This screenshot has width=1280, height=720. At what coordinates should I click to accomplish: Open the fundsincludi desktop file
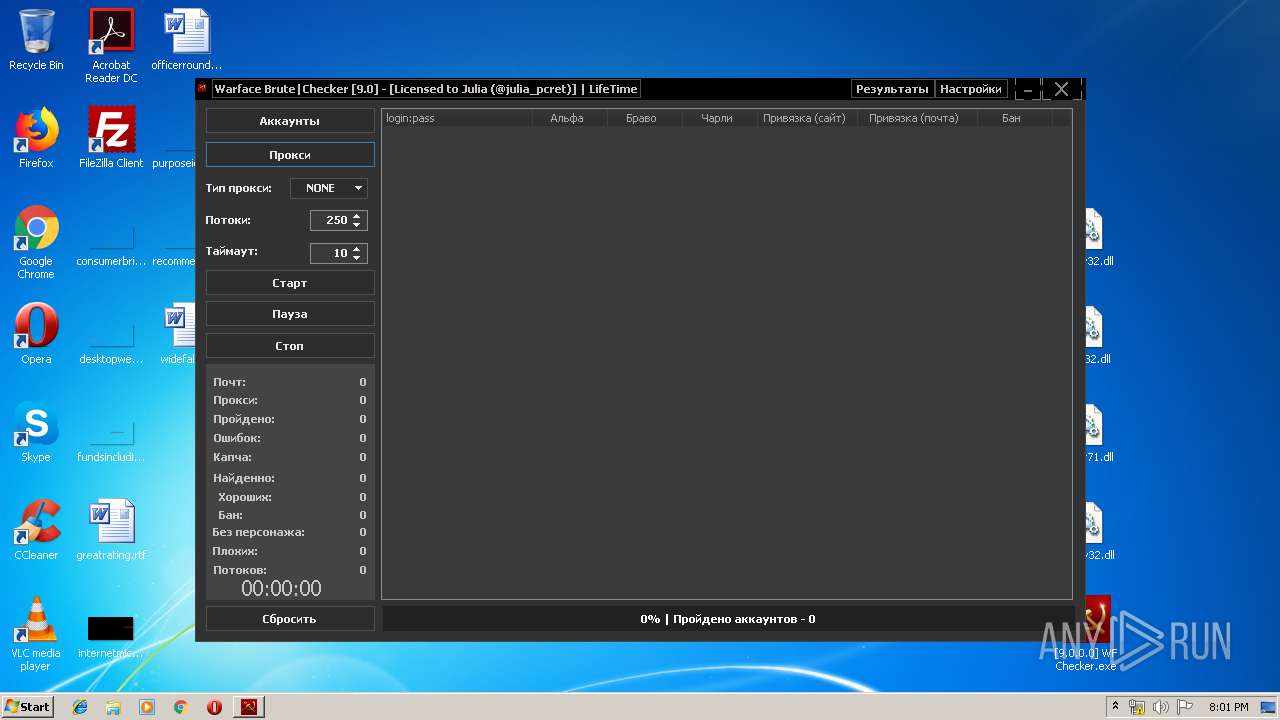click(x=111, y=438)
